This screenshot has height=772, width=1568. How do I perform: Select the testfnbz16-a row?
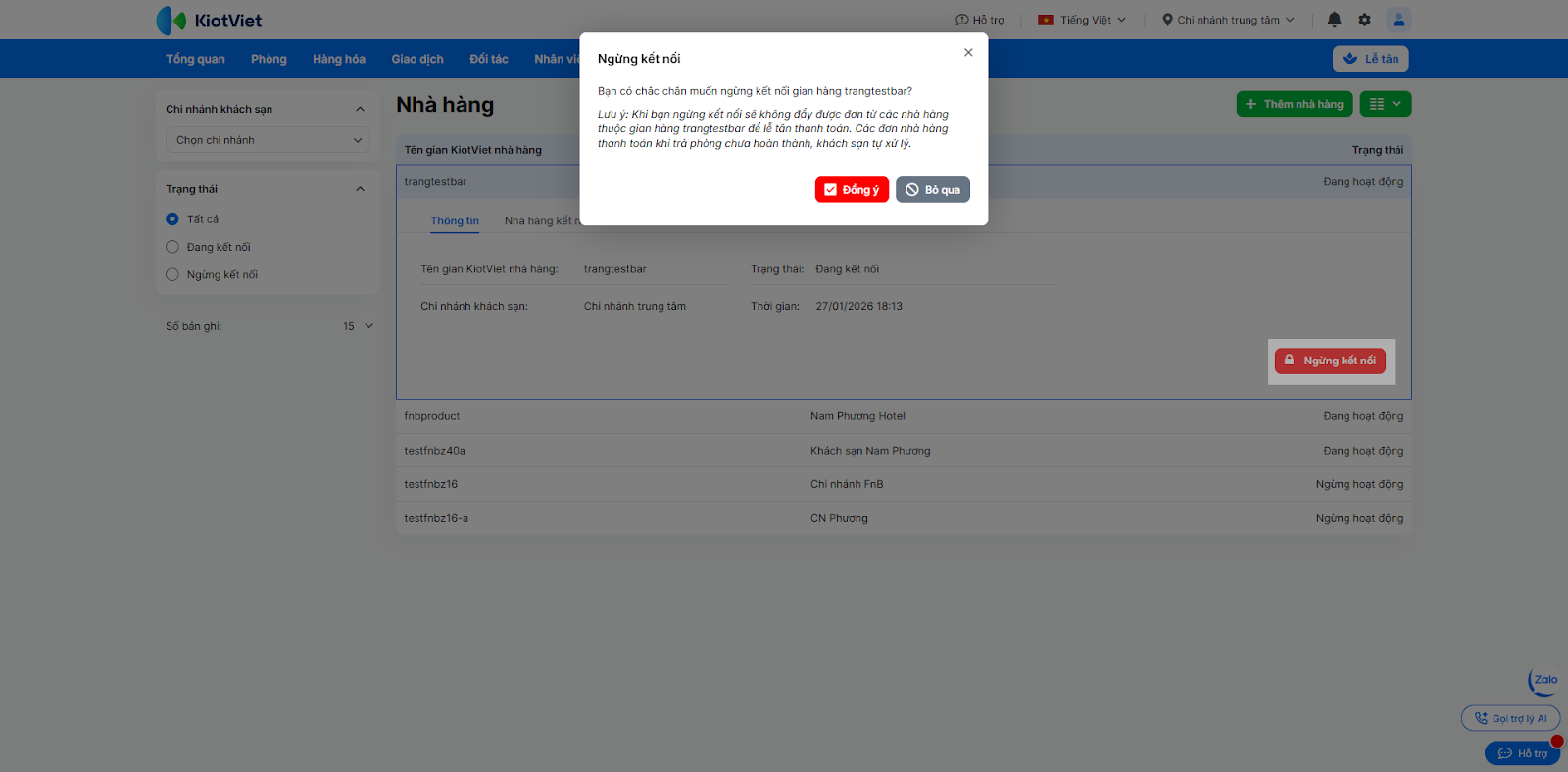[904, 518]
